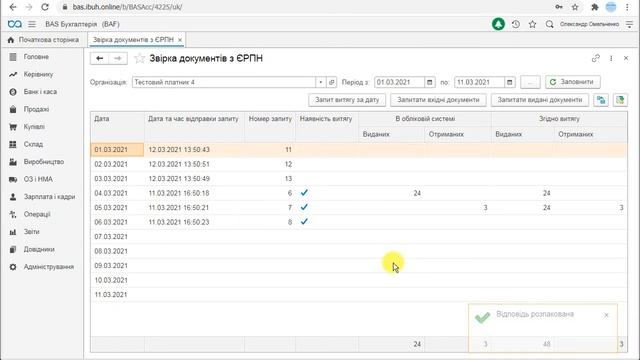Dismiss the Відповідь розпакована notification
The width and height of the screenshot is (640, 360).
coord(606,315)
